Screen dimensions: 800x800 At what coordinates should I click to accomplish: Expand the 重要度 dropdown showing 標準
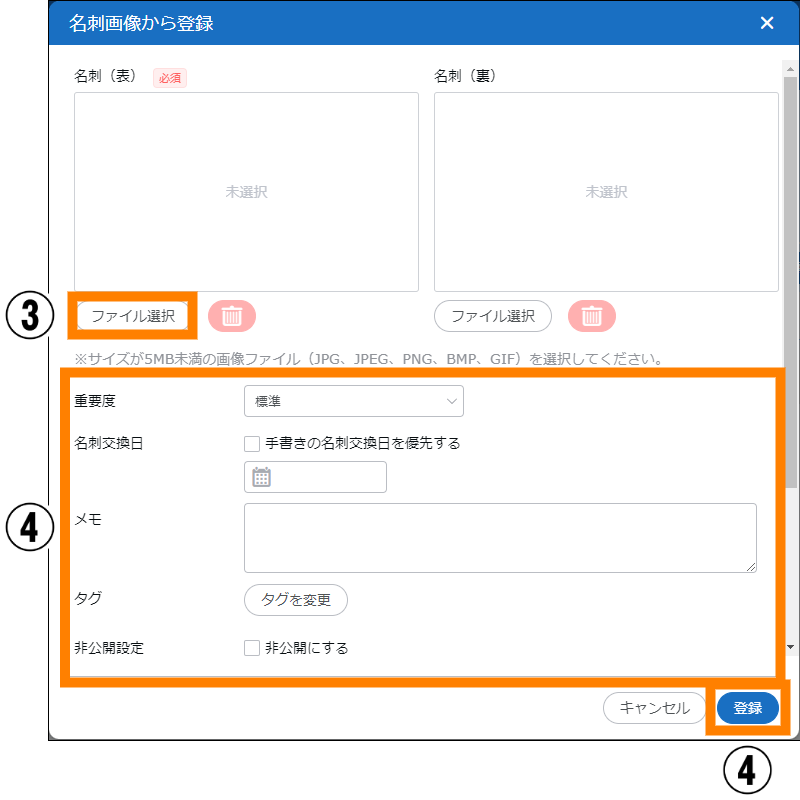click(x=353, y=401)
